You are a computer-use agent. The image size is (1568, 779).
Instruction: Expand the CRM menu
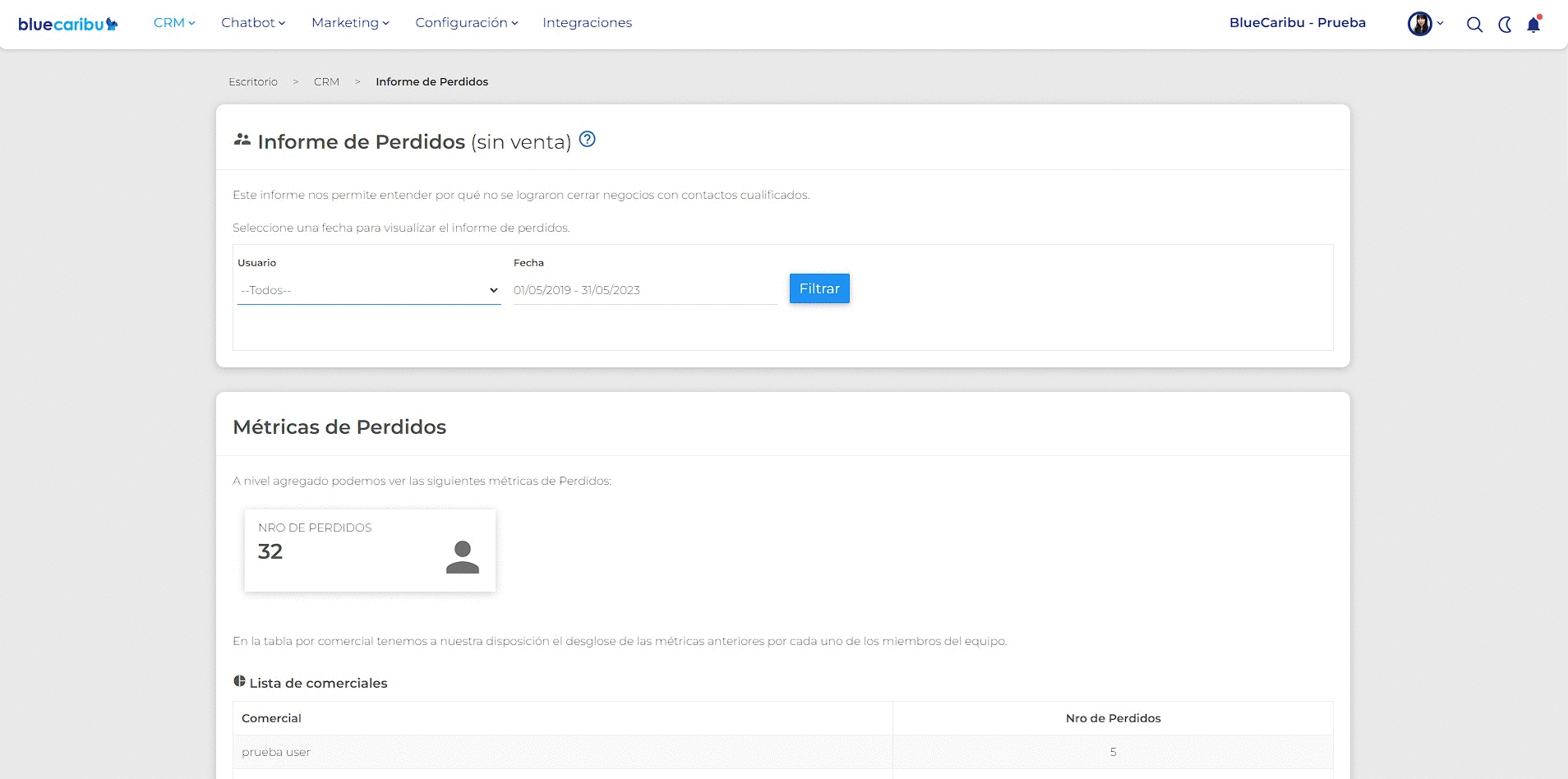(174, 23)
